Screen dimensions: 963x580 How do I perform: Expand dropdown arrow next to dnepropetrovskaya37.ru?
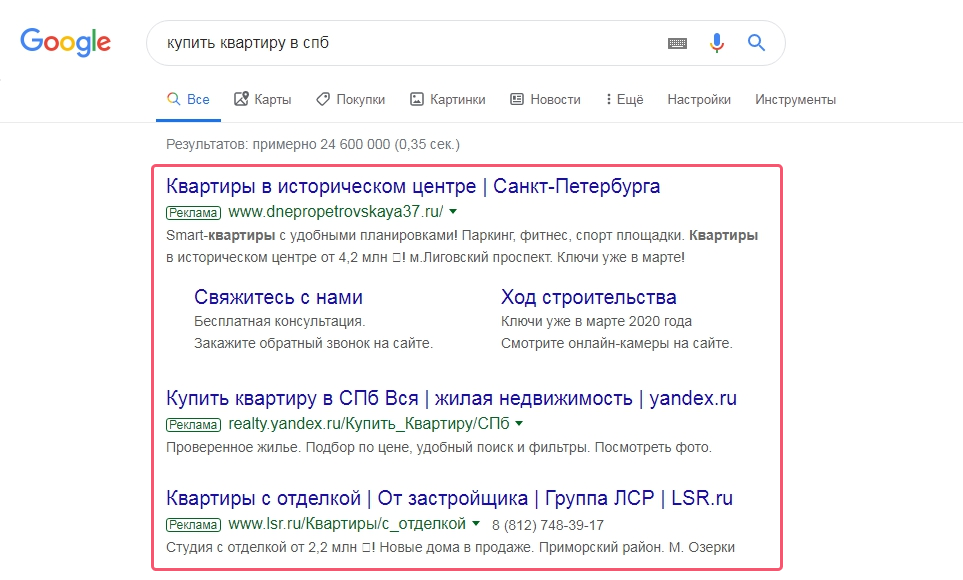click(x=453, y=212)
